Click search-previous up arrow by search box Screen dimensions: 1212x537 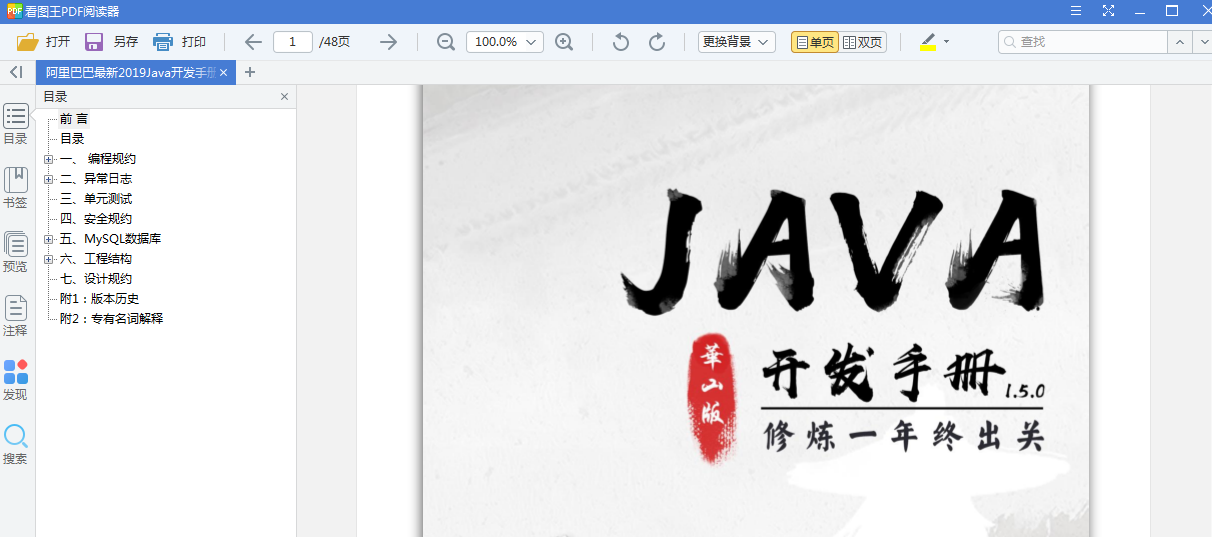[1179, 42]
